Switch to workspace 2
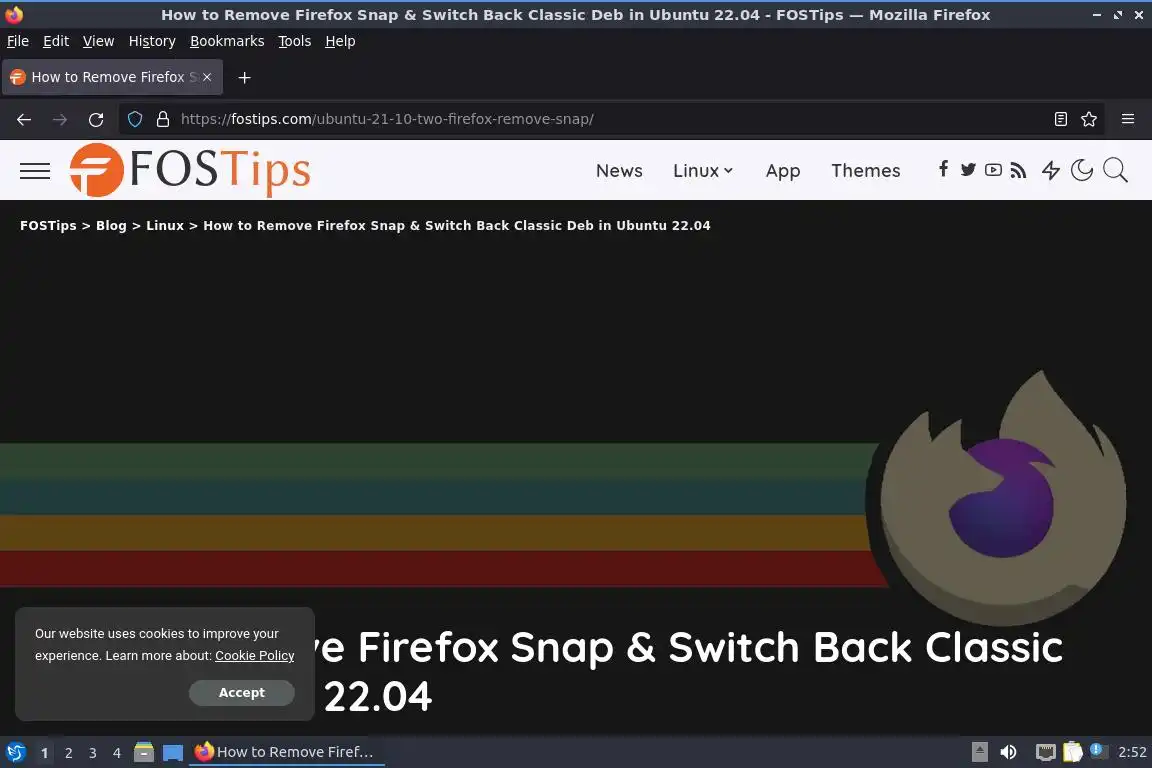This screenshot has height=768, width=1152. click(68, 753)
